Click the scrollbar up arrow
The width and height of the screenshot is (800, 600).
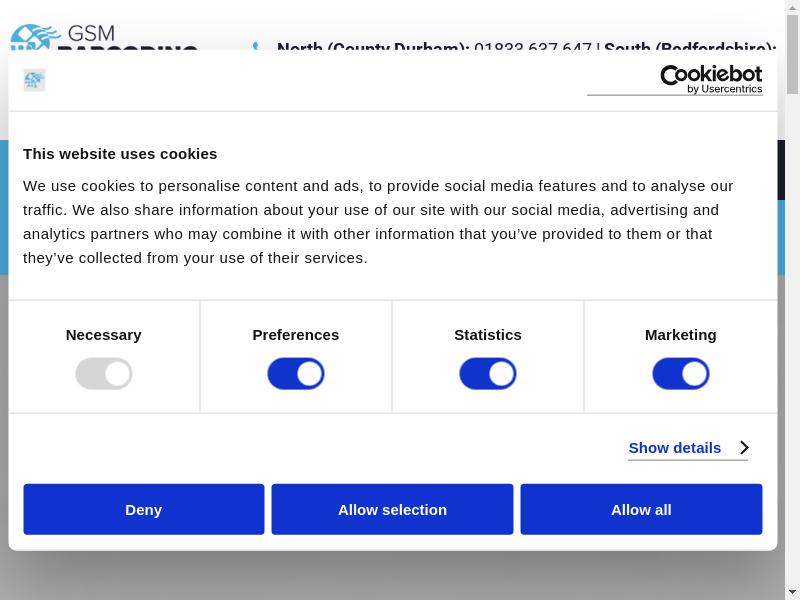click(x=792, y=7)
